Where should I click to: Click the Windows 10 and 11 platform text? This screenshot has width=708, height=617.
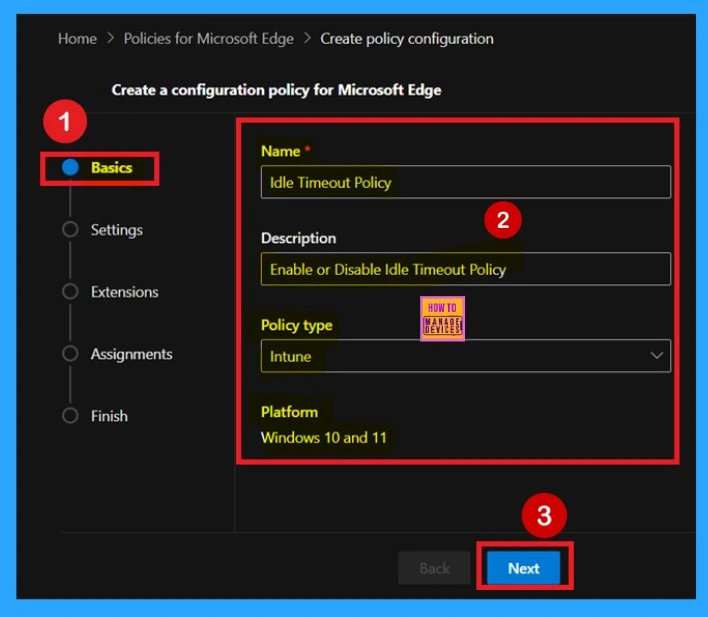(x=324, y=437)
